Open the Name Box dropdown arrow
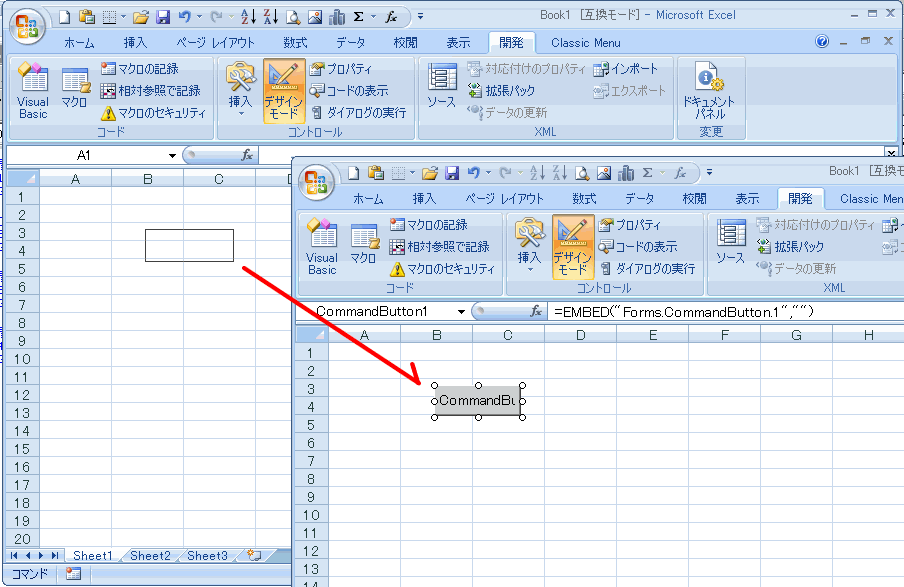The image size is (904, 587). point(172,156)
